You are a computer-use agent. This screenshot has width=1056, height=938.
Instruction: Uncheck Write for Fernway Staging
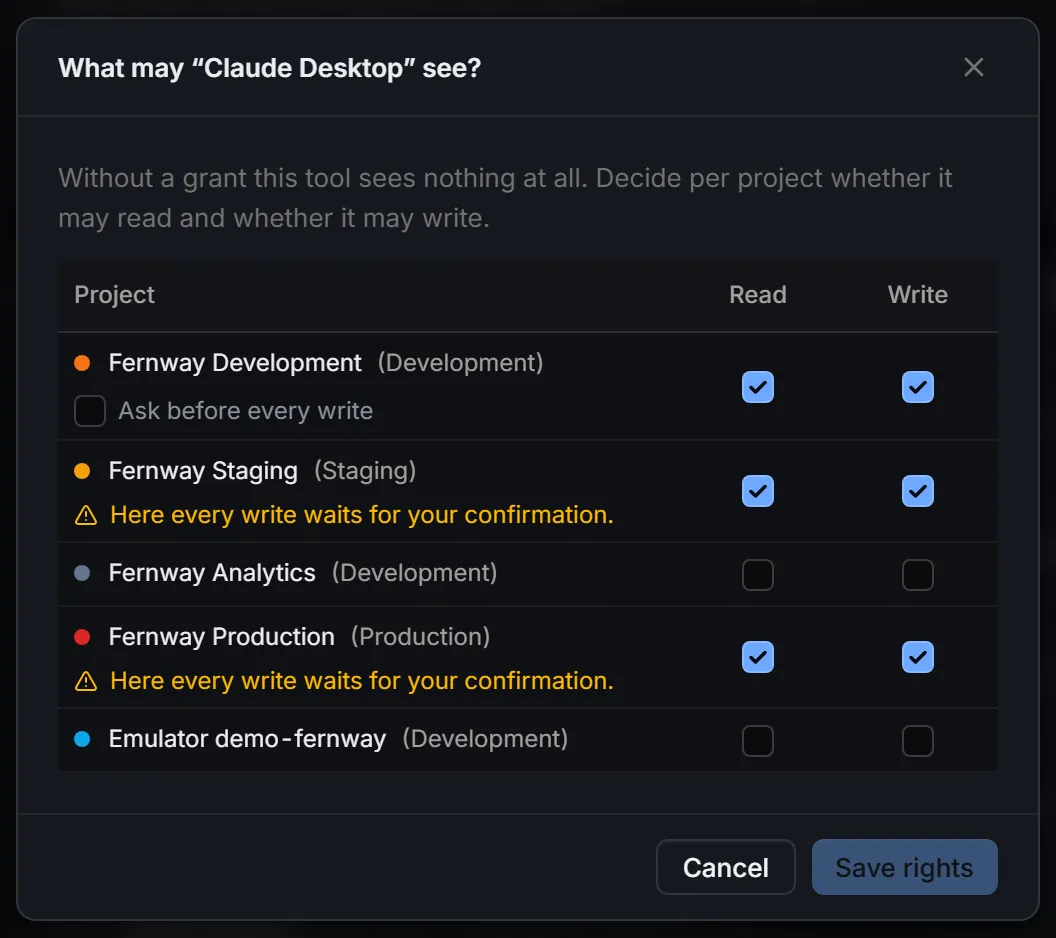click(917, 491)
